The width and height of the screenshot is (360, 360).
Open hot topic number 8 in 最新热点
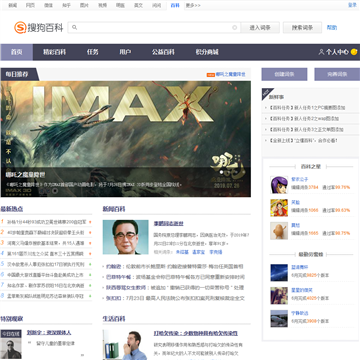click(45, 296)
